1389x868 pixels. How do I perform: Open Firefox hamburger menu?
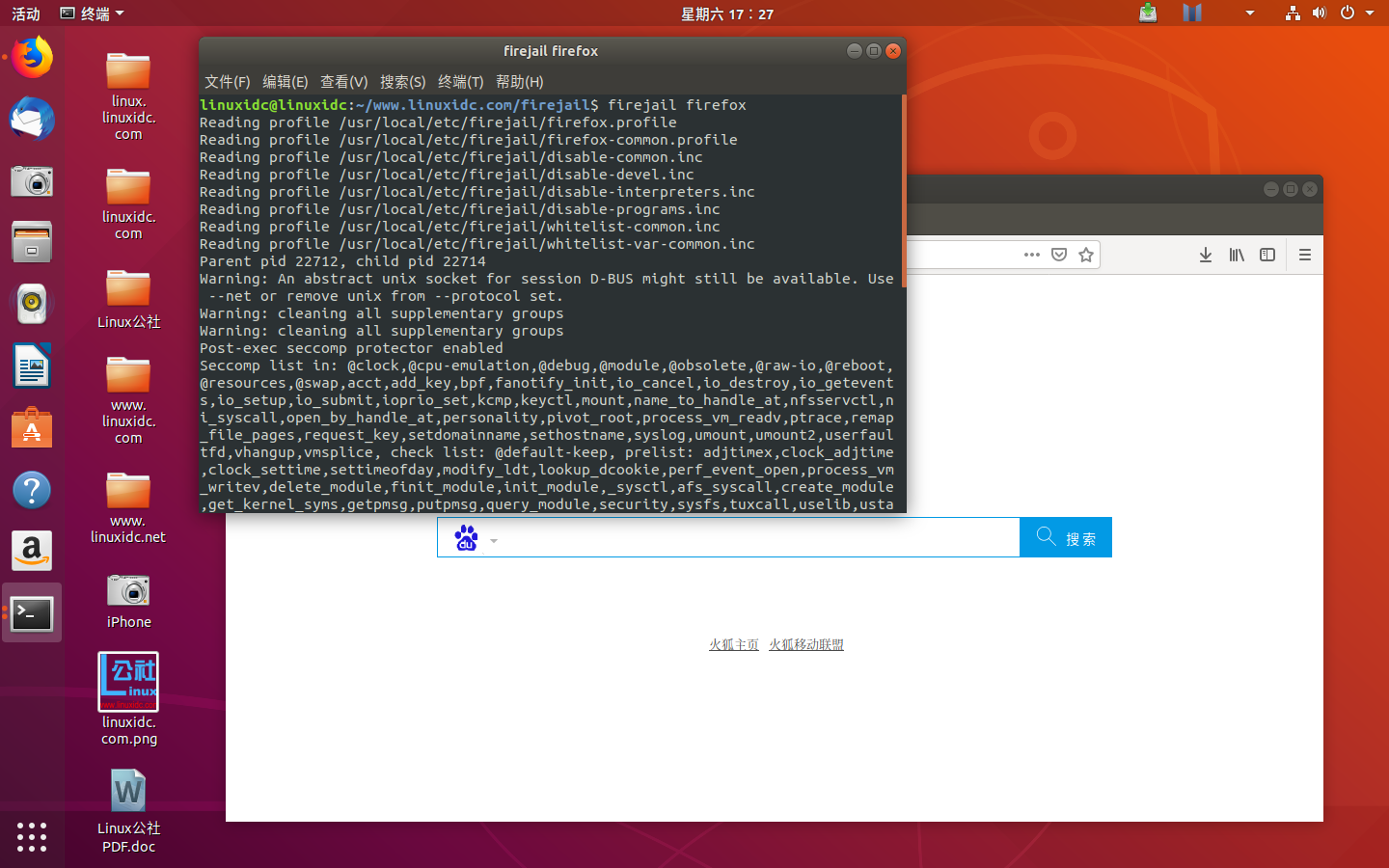coord(1305,255)
